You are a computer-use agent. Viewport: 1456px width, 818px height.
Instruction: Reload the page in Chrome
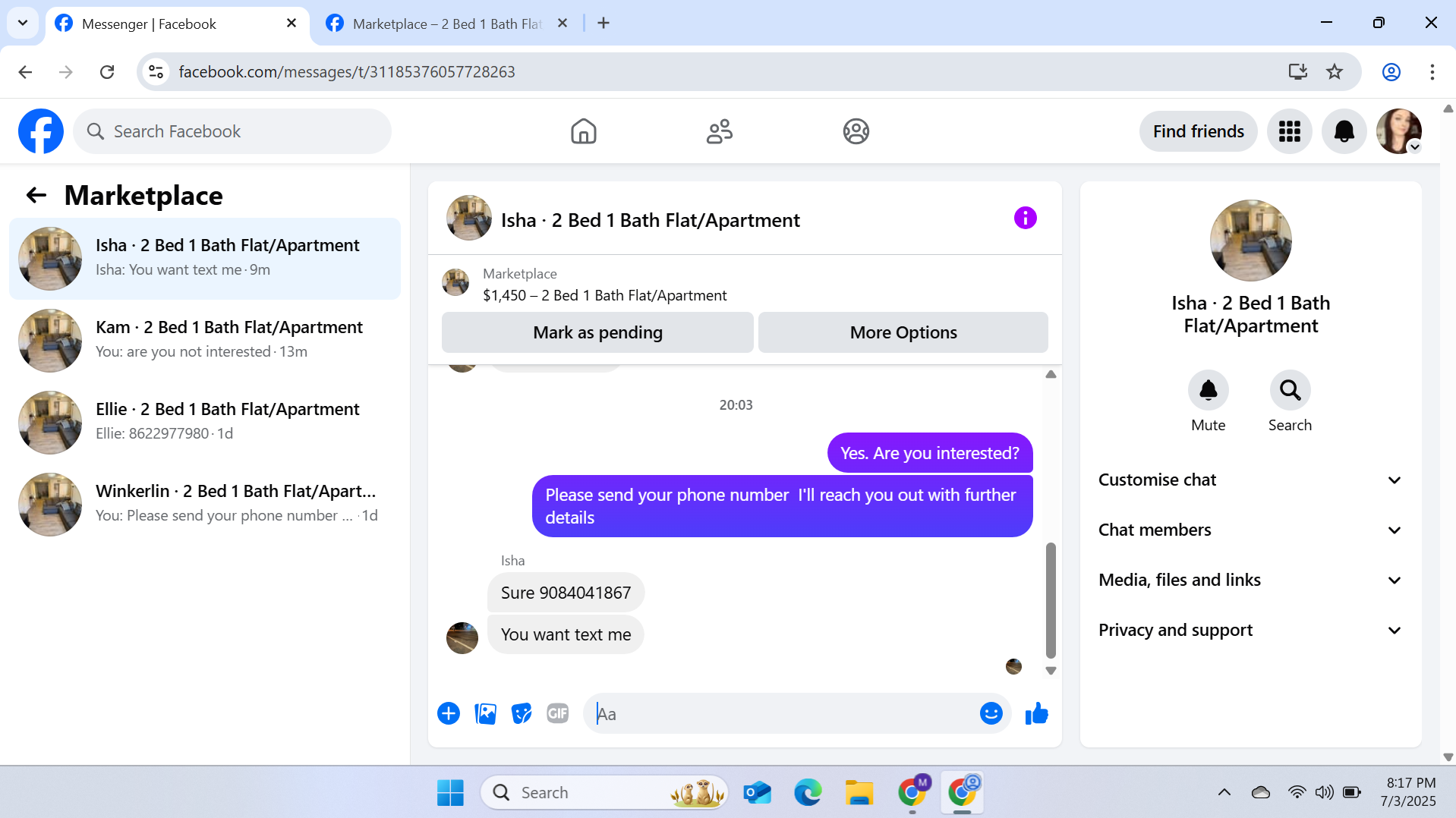[107, 71]
